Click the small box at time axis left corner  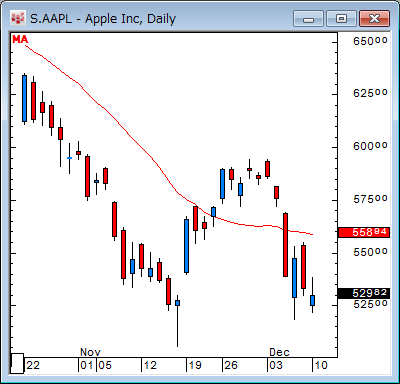17,363
